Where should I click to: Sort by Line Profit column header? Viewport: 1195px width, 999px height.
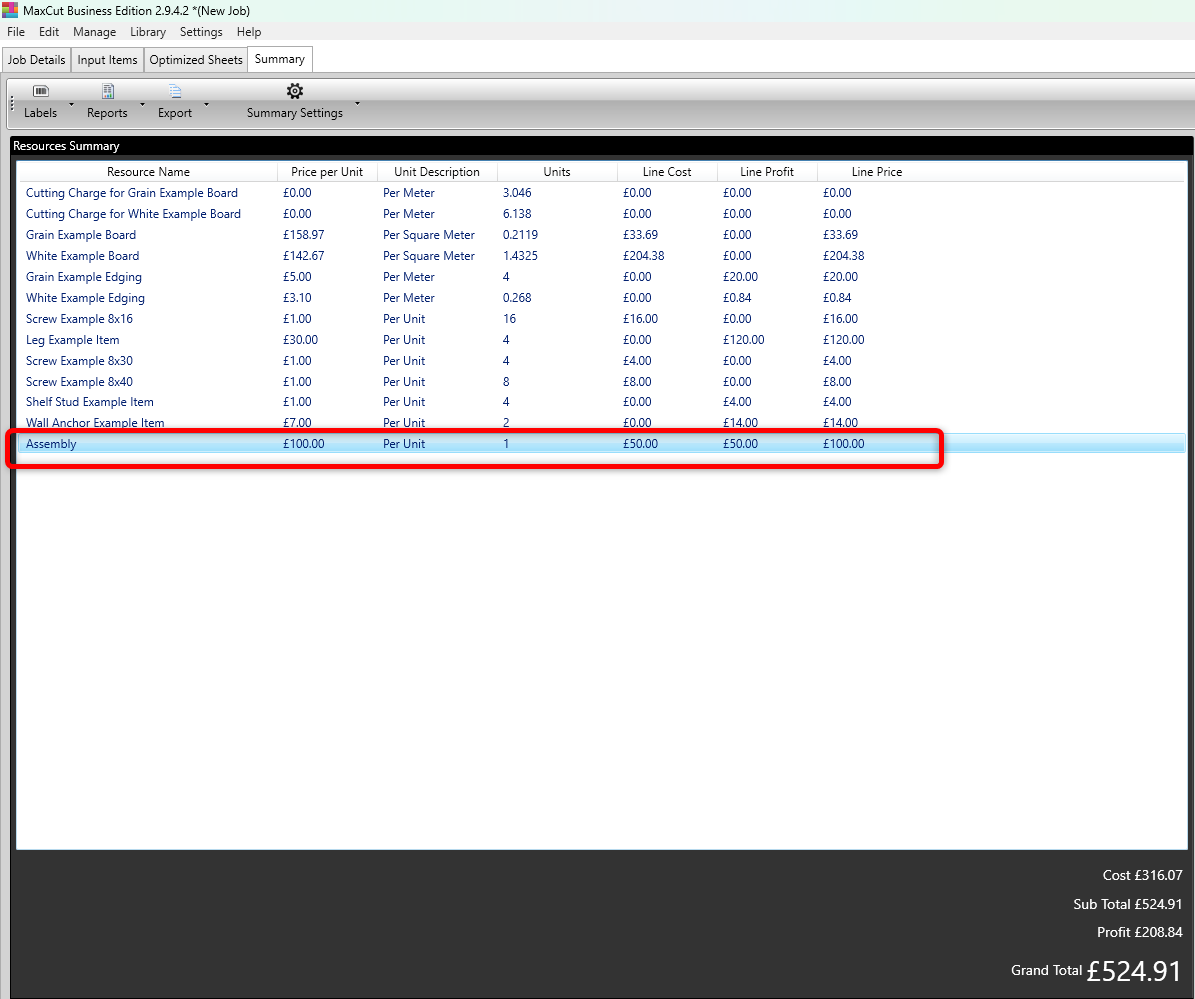(767, 171)
